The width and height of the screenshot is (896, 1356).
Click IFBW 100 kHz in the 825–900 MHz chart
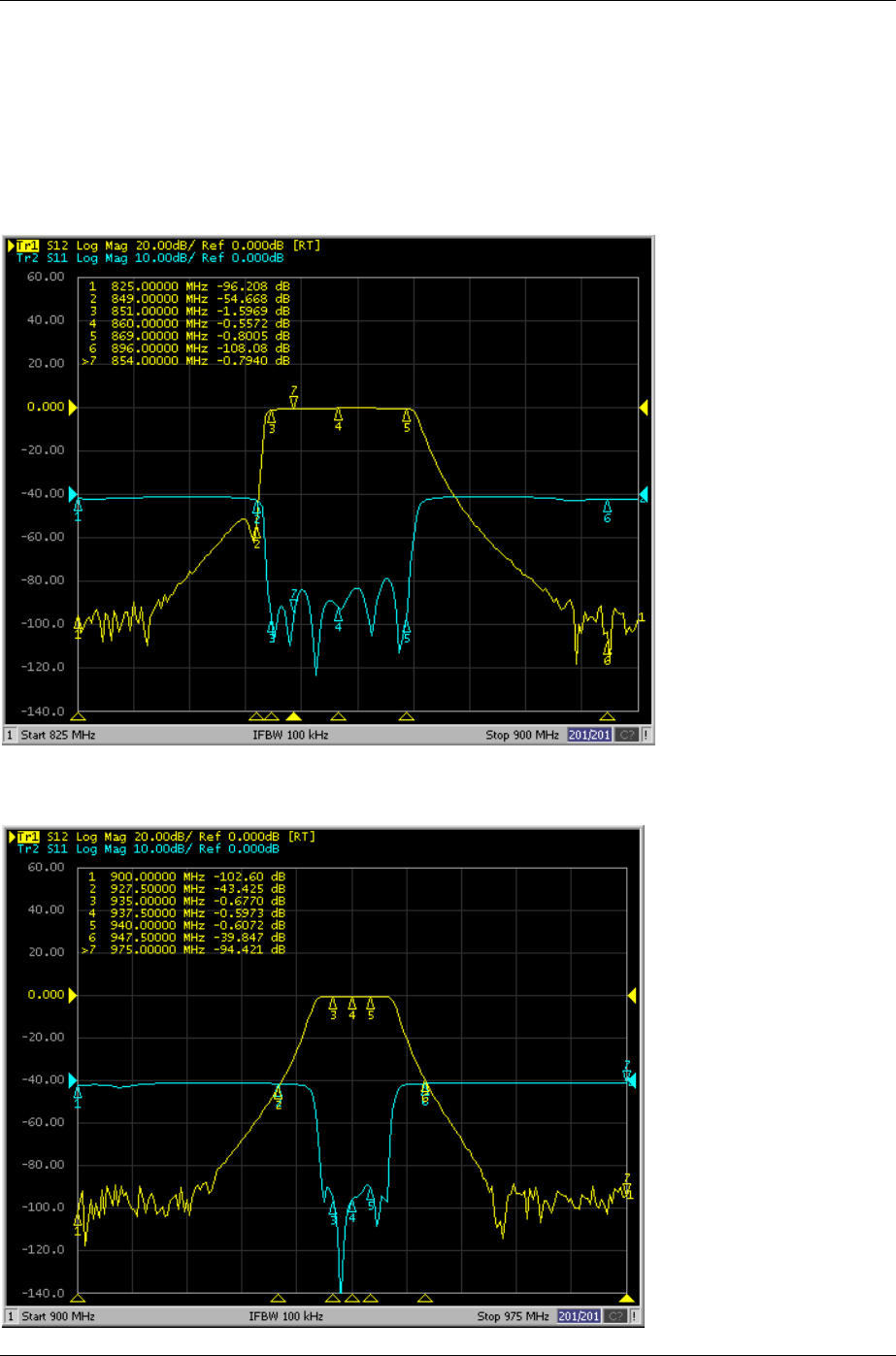pyautogui.click(x=290, y=735)
